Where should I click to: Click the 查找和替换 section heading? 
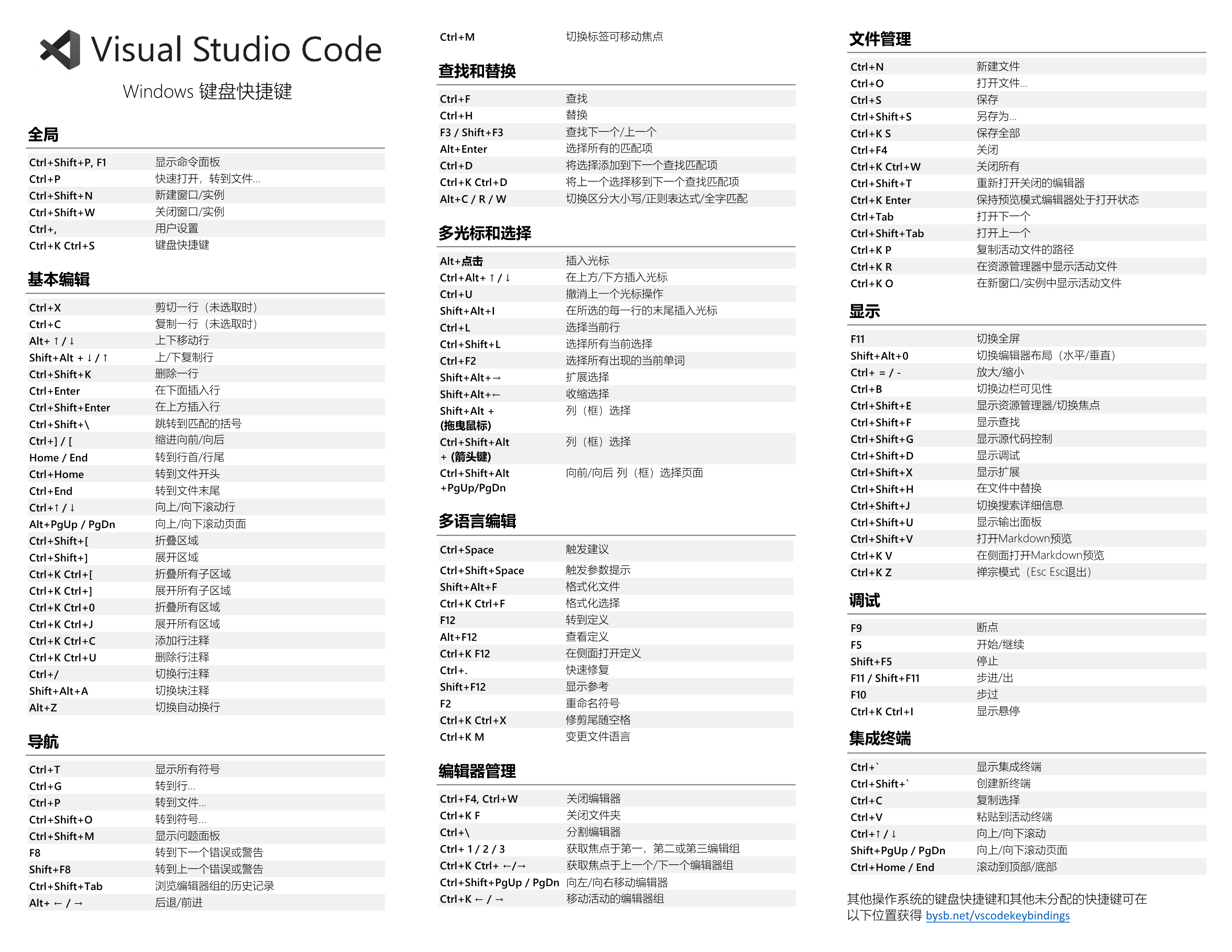coord(477,72)
